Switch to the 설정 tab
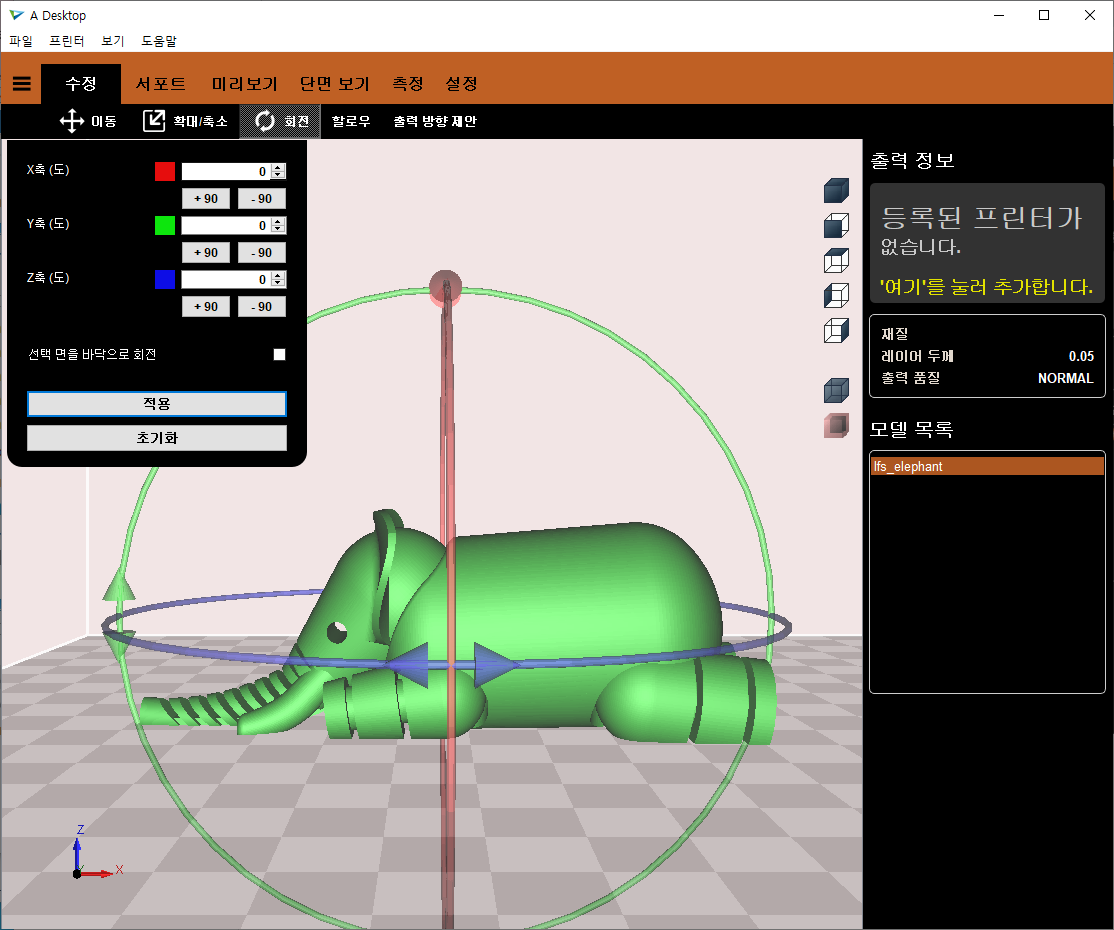The height and width of the screenshot is (930, 1114). pyautogui.click(x=461, y=84)
